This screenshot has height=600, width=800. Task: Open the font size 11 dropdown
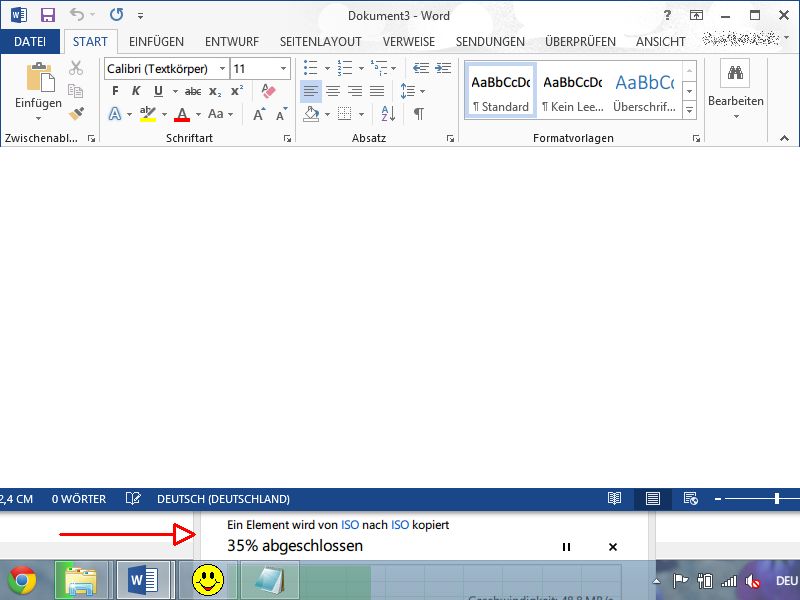(x=283, y=68)
